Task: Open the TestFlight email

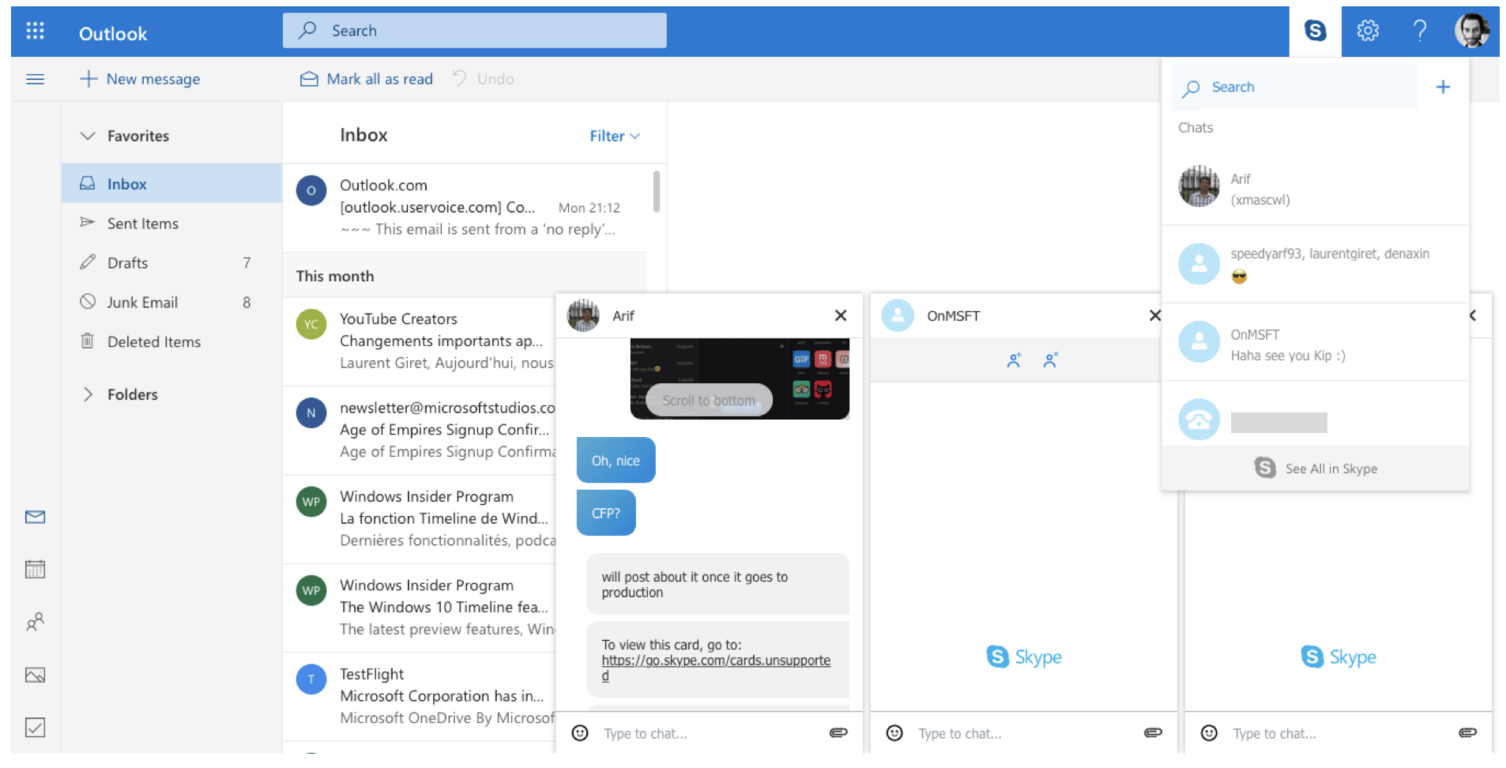Action: 420,697
